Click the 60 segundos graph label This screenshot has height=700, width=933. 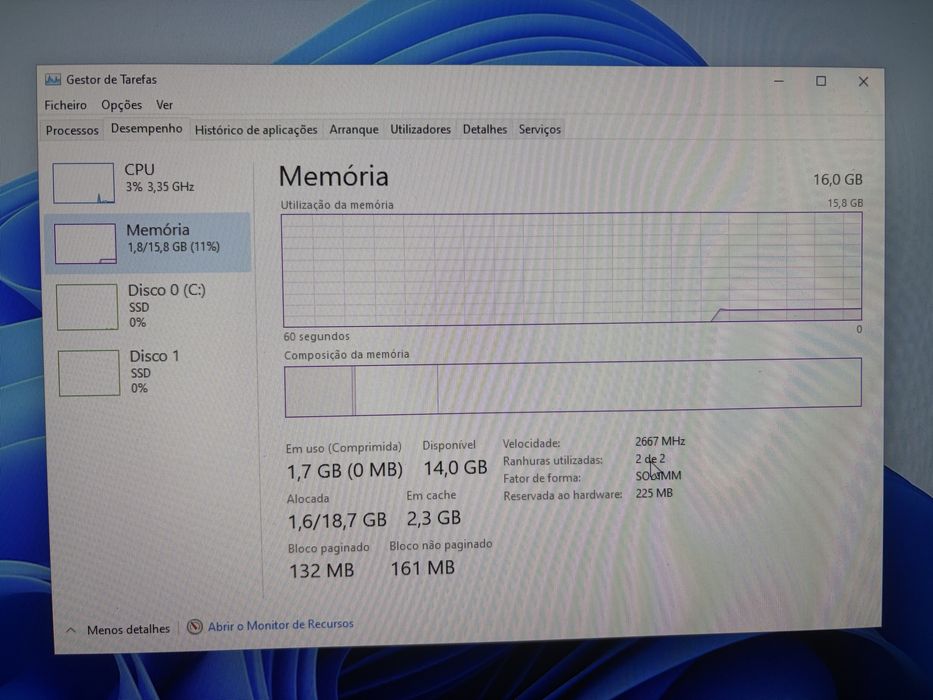(x=317, y=336)
